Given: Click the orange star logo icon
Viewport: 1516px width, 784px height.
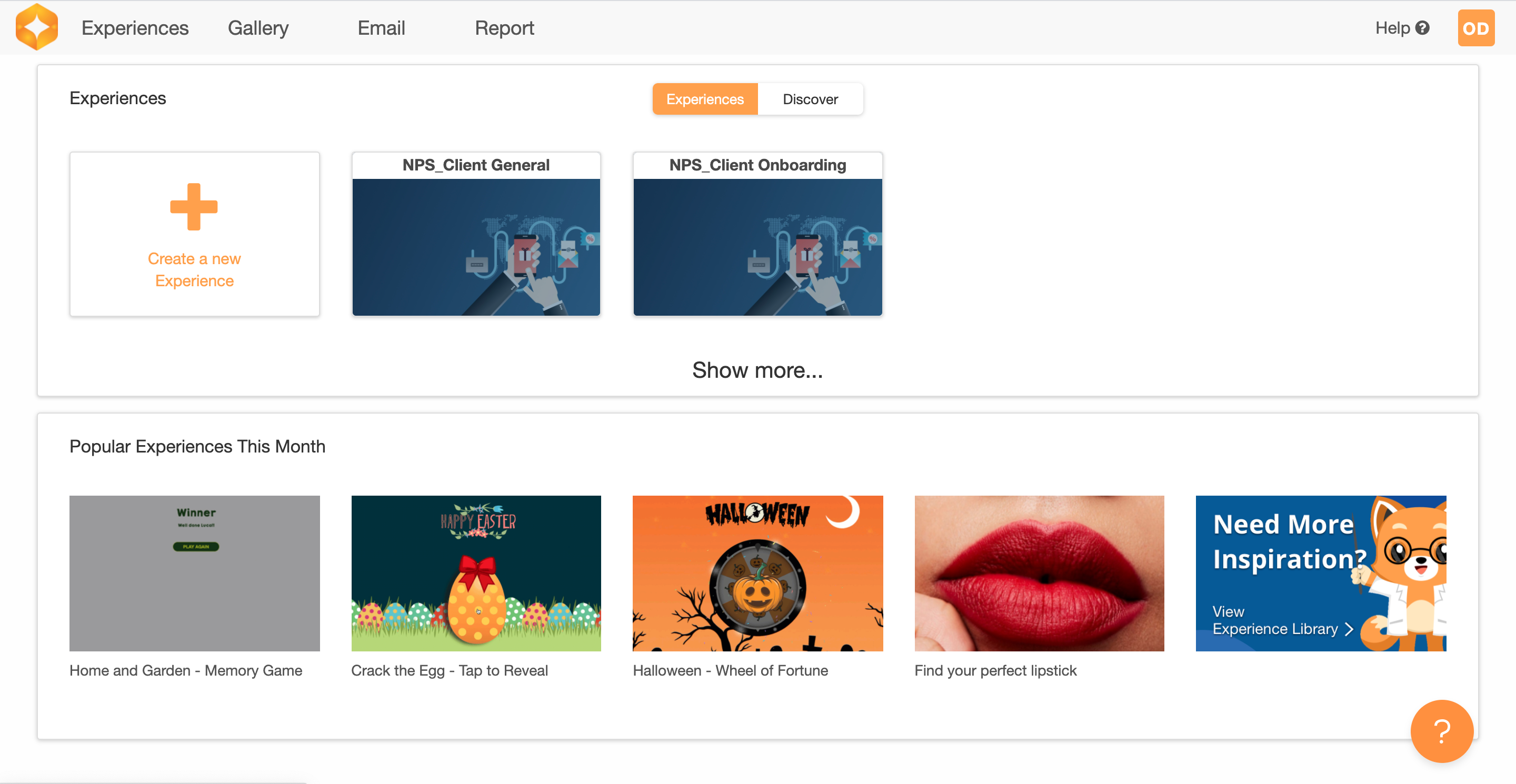Looking at the screenshot, I should pos(36,27).
